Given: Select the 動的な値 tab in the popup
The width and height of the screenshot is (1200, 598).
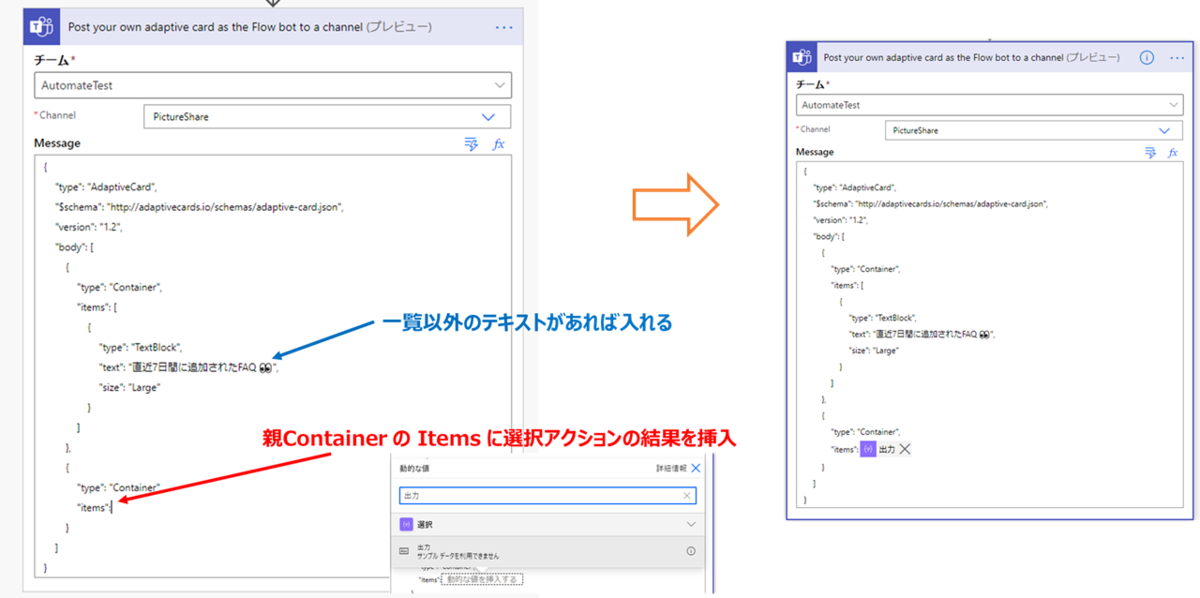Looking at the screenshot, I should tap(414, 468).
